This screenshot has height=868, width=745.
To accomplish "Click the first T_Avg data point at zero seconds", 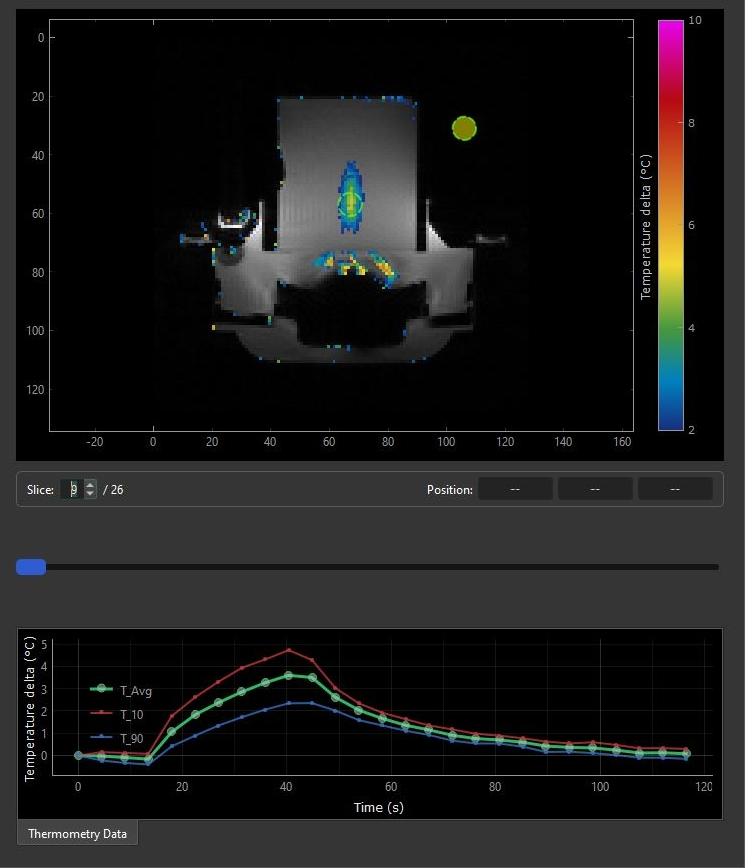I will [78, 755].
